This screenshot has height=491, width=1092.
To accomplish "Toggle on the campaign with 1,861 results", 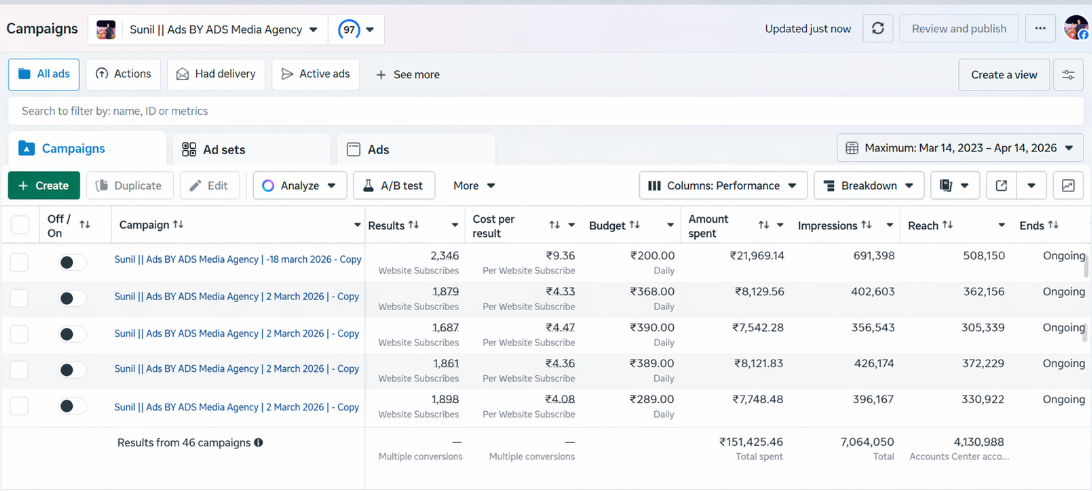I will click(73, 370).
